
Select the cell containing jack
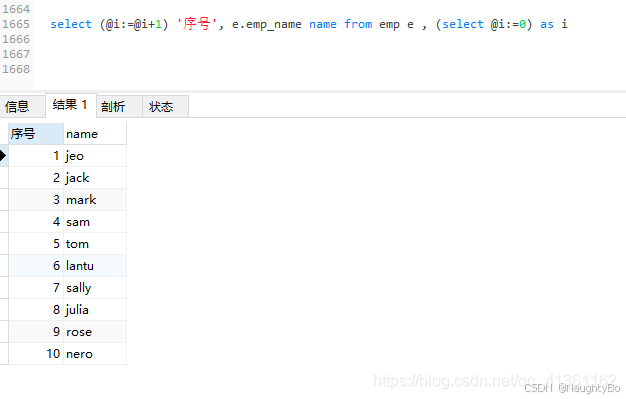pos(95,178)
